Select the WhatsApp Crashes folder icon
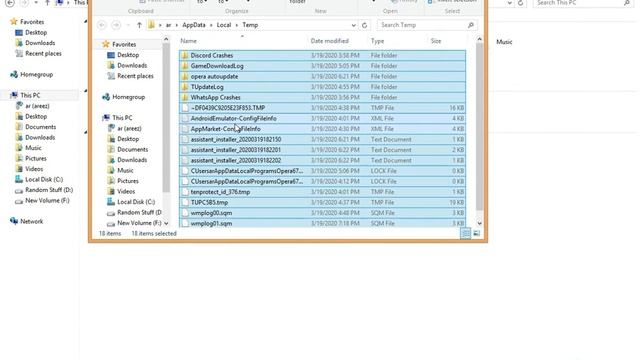This screenshot has width=640, height=360. pos(185,98)
